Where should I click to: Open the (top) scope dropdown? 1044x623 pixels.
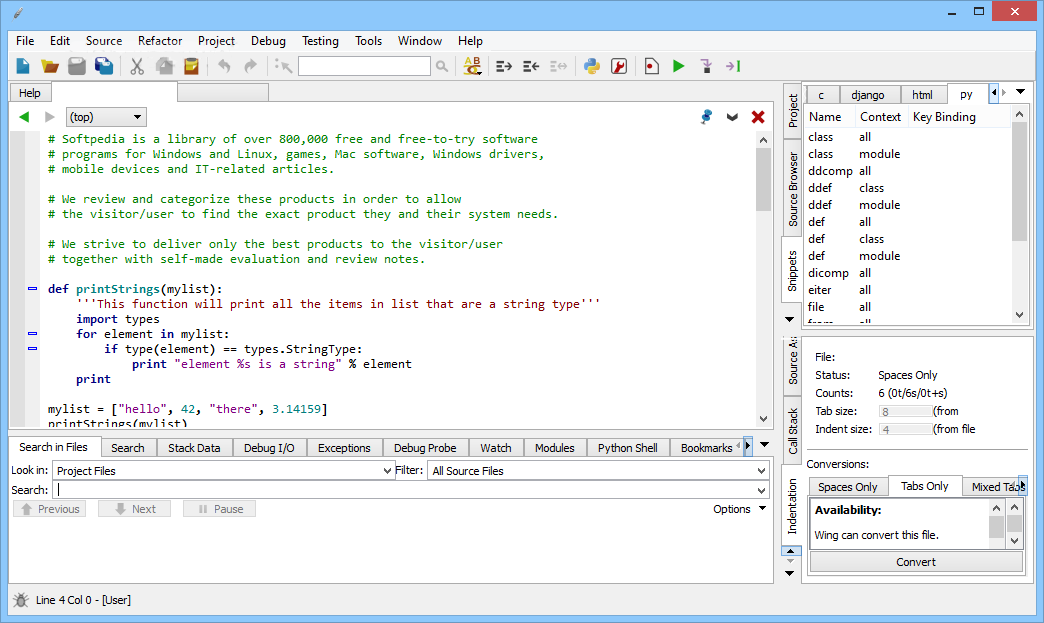pos(106,117)
